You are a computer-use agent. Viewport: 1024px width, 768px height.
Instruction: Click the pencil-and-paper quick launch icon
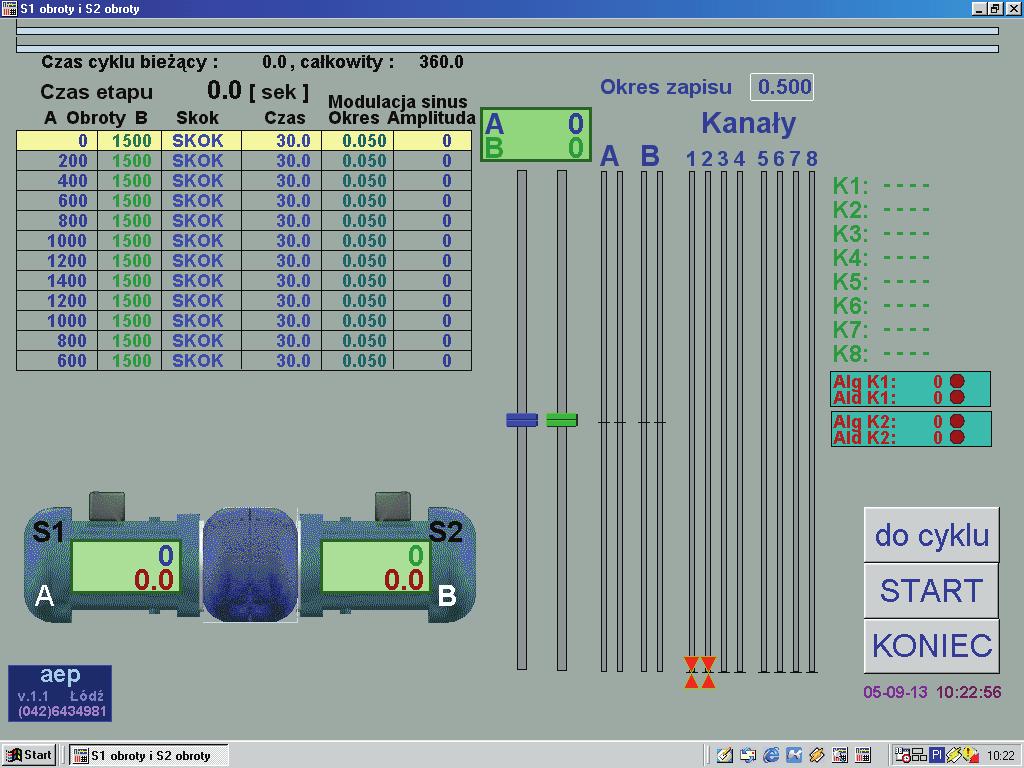(x=725, y=755)
